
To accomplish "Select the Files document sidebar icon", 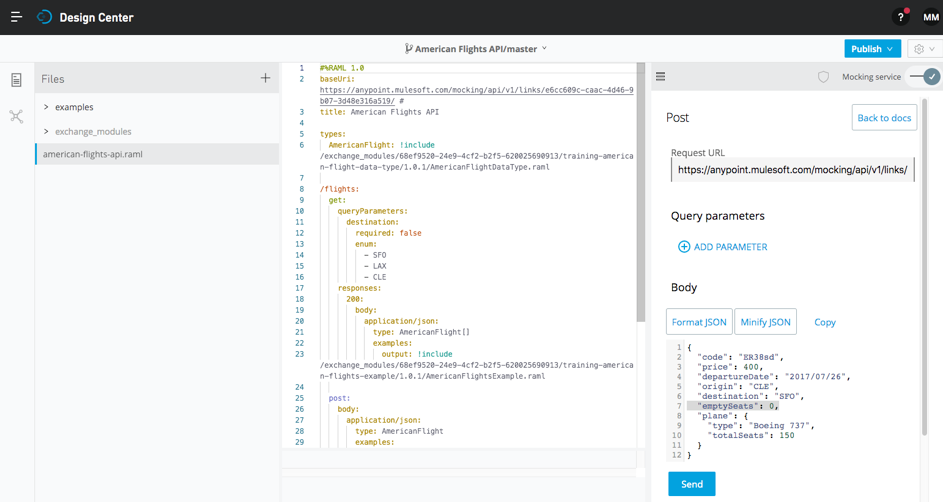I will [16, 79].
